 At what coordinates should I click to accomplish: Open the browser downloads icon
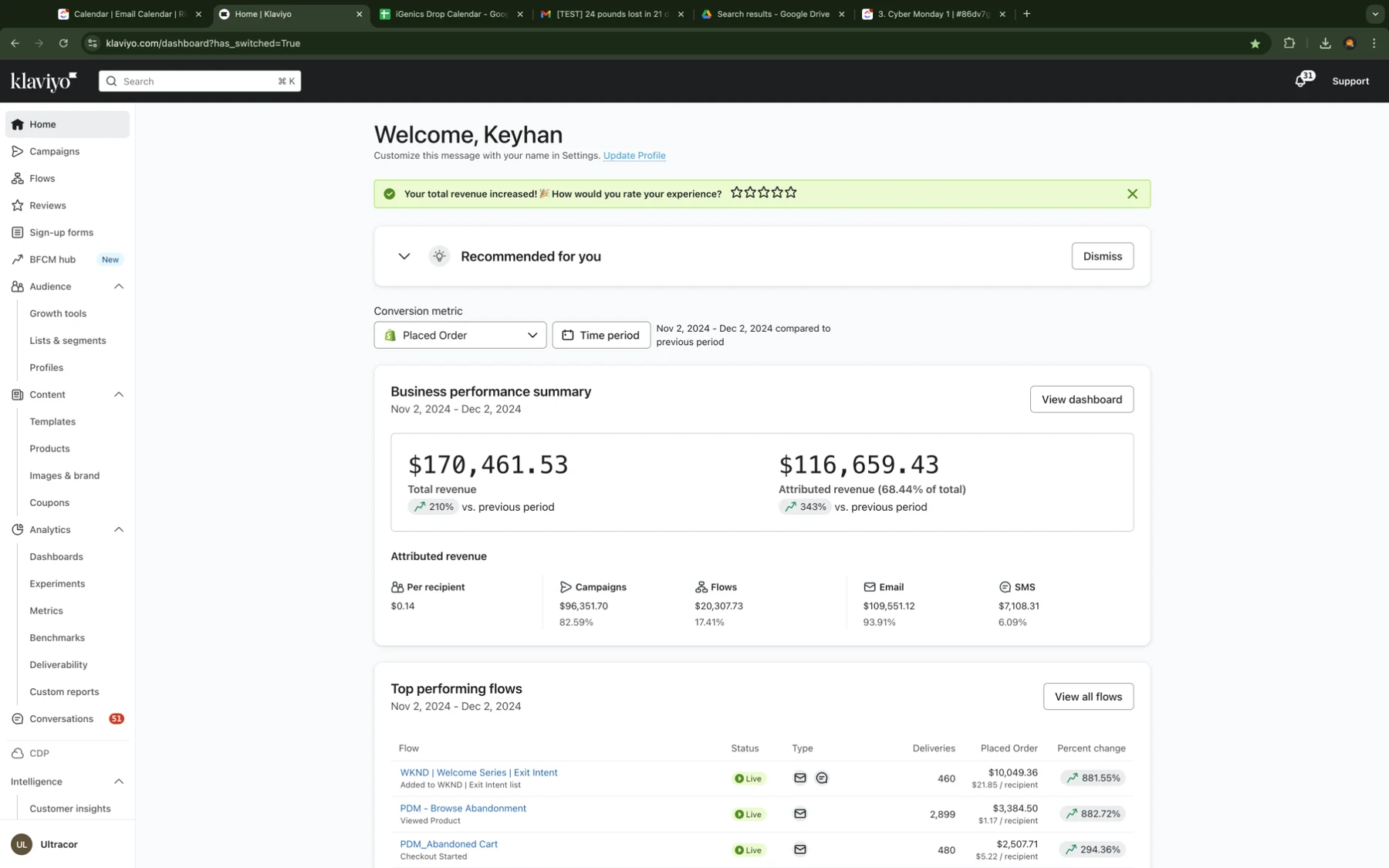tap(1325, 43)
